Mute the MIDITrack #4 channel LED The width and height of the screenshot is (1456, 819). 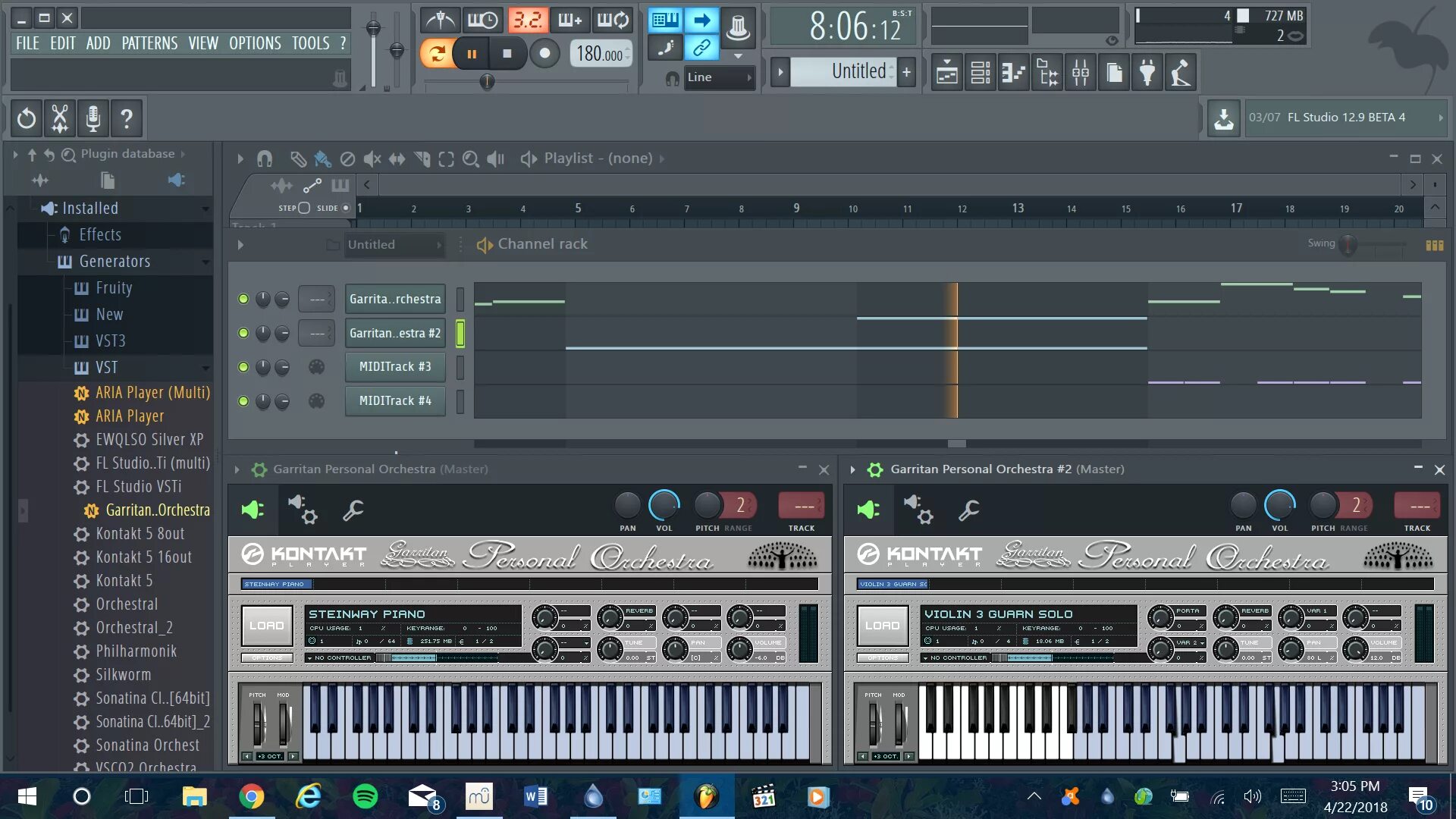[243, 401]
